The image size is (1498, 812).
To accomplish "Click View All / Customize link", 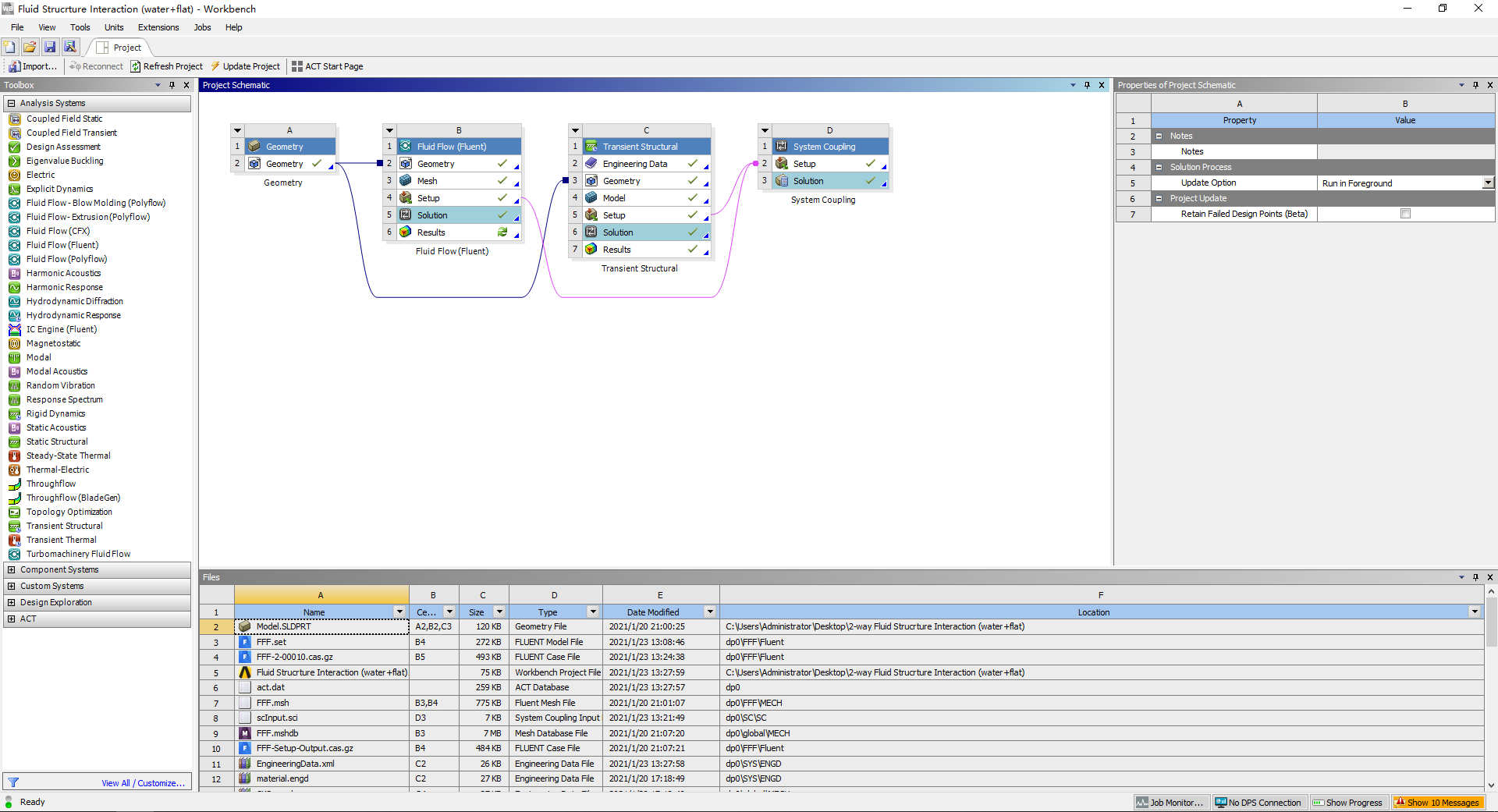I will click(143, 783).
